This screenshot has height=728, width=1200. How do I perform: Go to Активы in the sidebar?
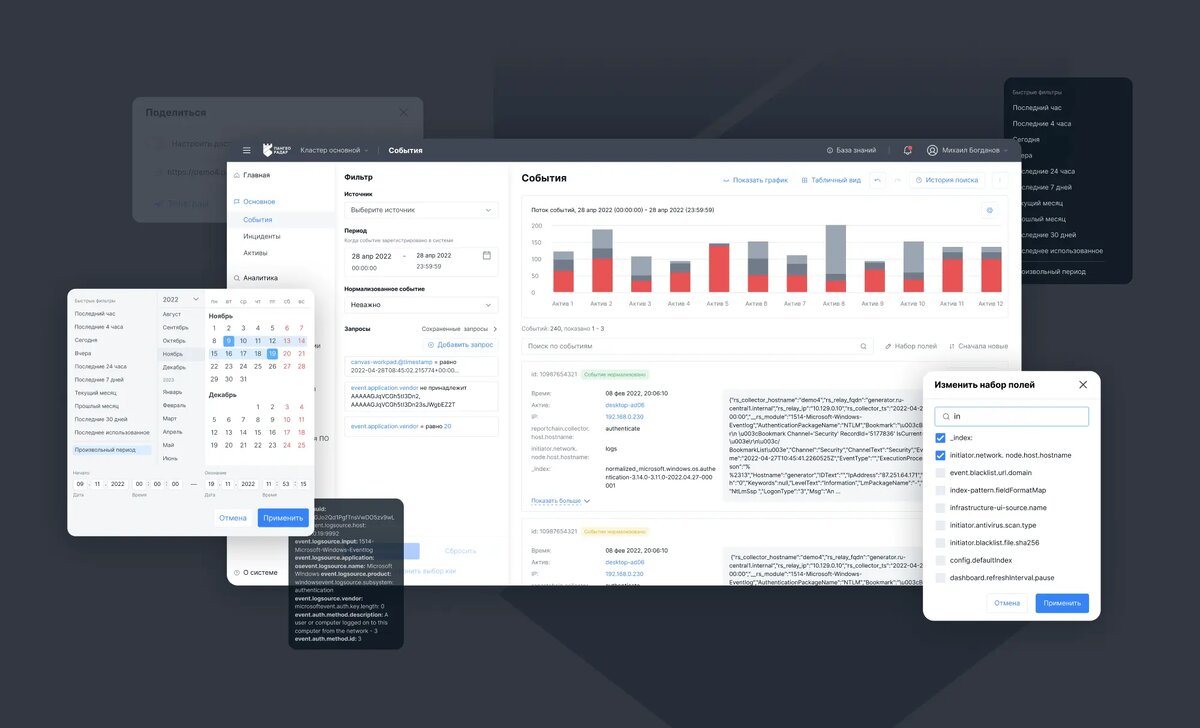click(256, 253)
